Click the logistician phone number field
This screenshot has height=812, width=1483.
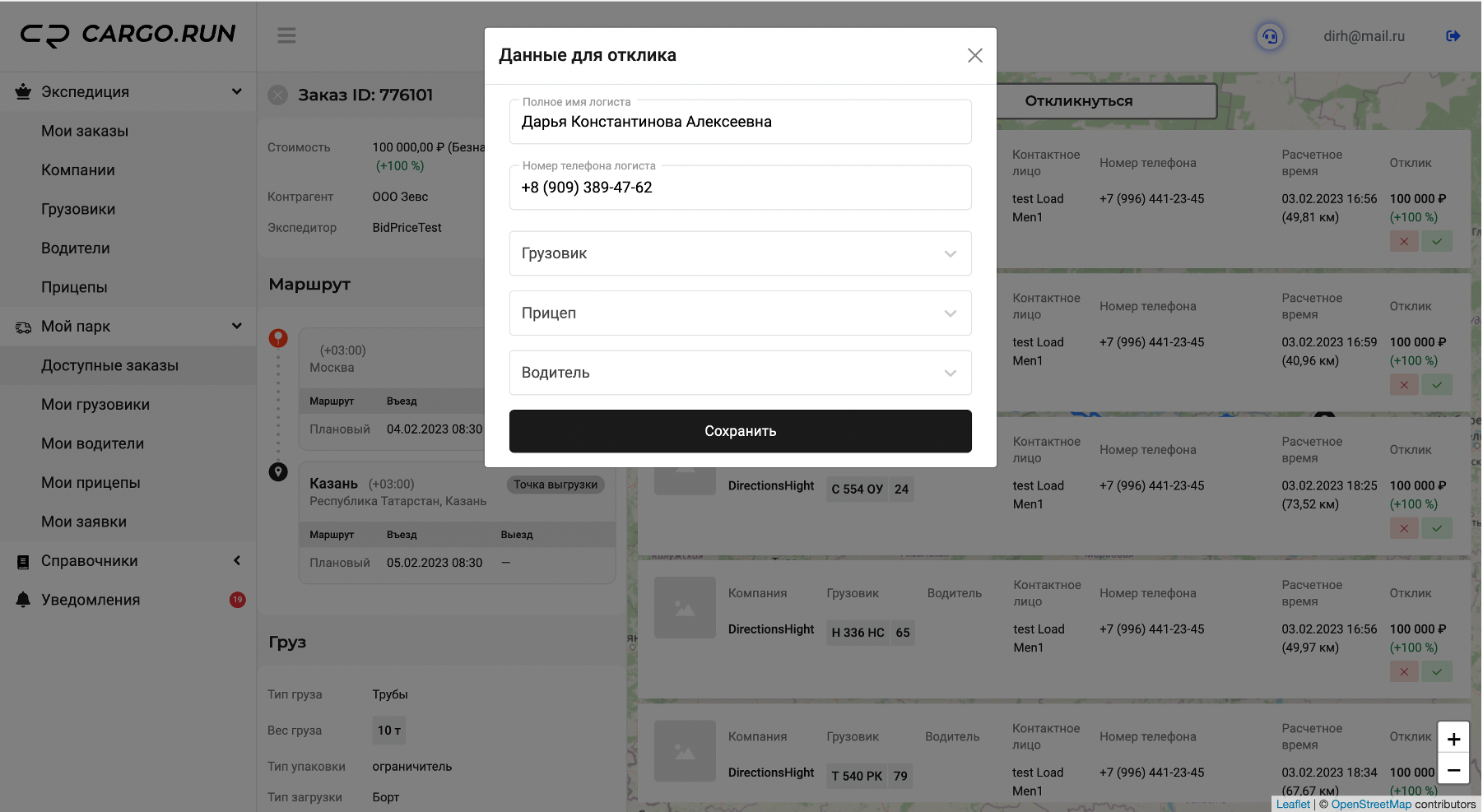tap(740, 188)
